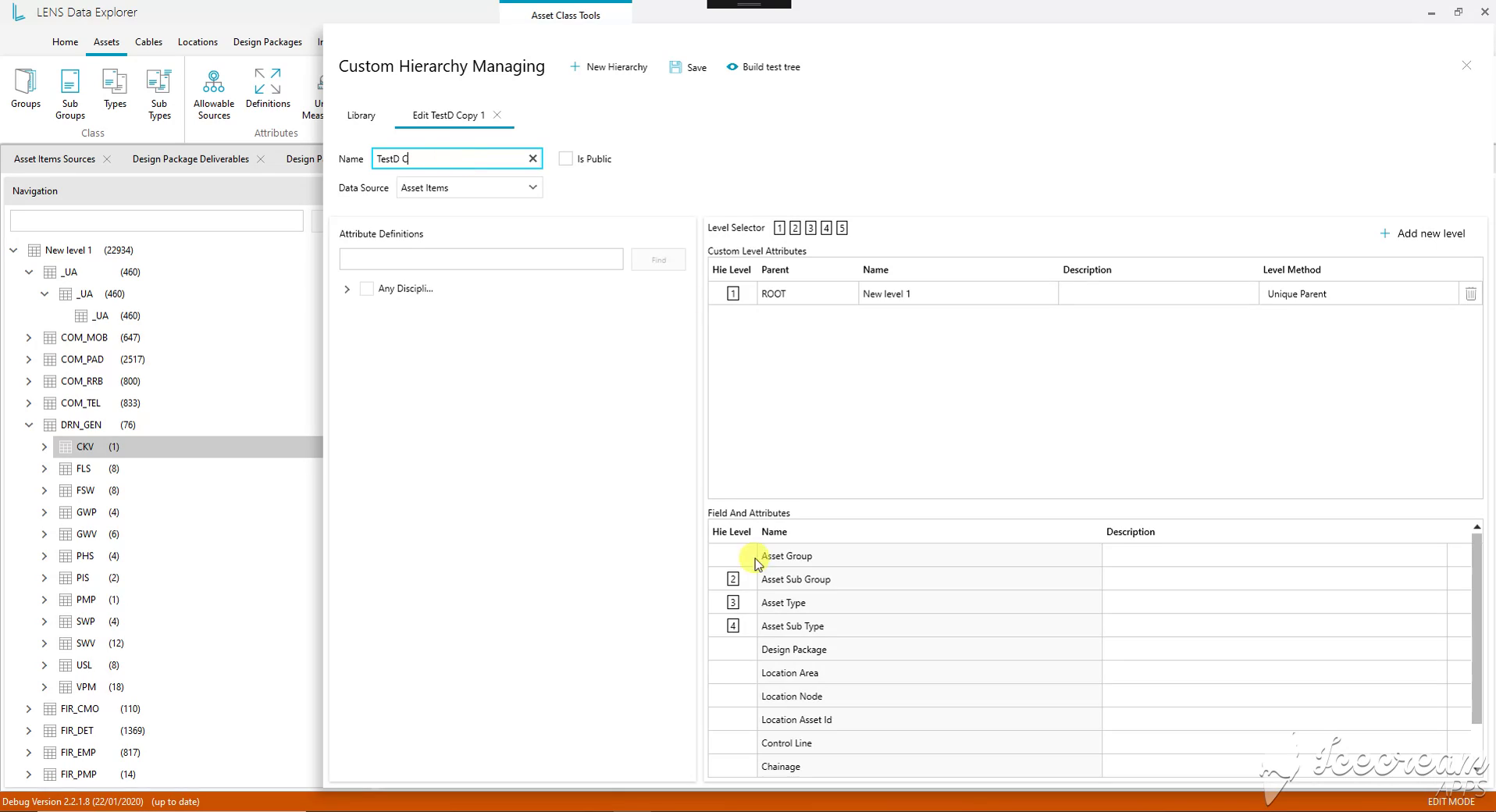Open the Types class tool

click(115, 88)
